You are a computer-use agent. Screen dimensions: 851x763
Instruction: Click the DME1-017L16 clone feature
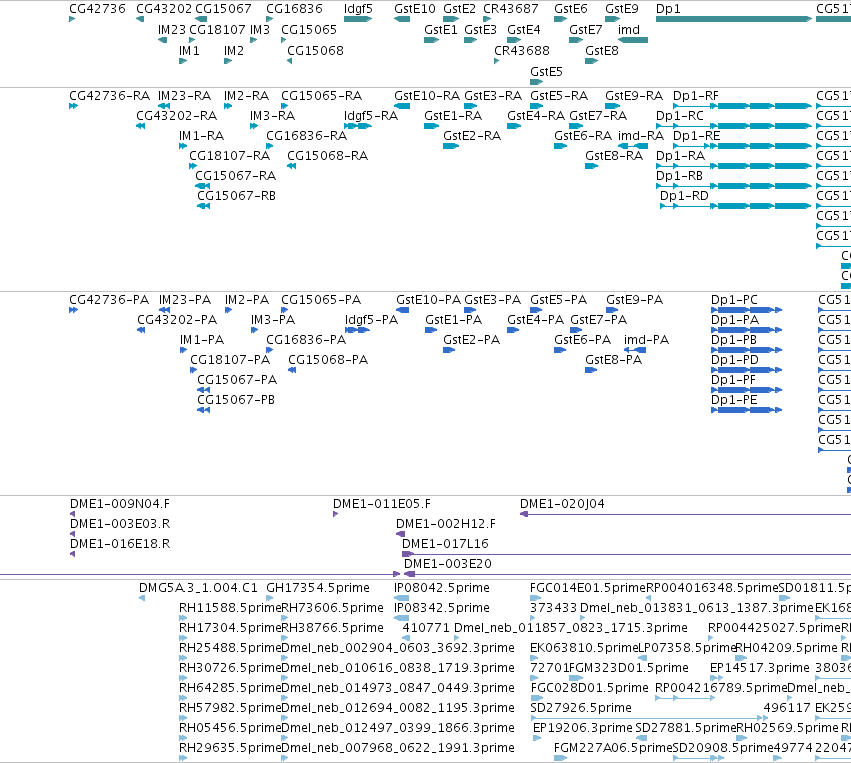tap(626, 554)
